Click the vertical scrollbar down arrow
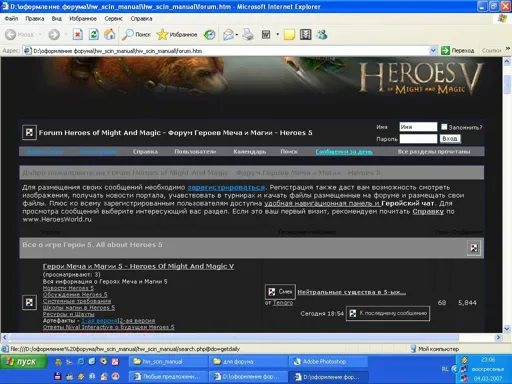Screen dimensions: 512x384 tap(507, 329)
